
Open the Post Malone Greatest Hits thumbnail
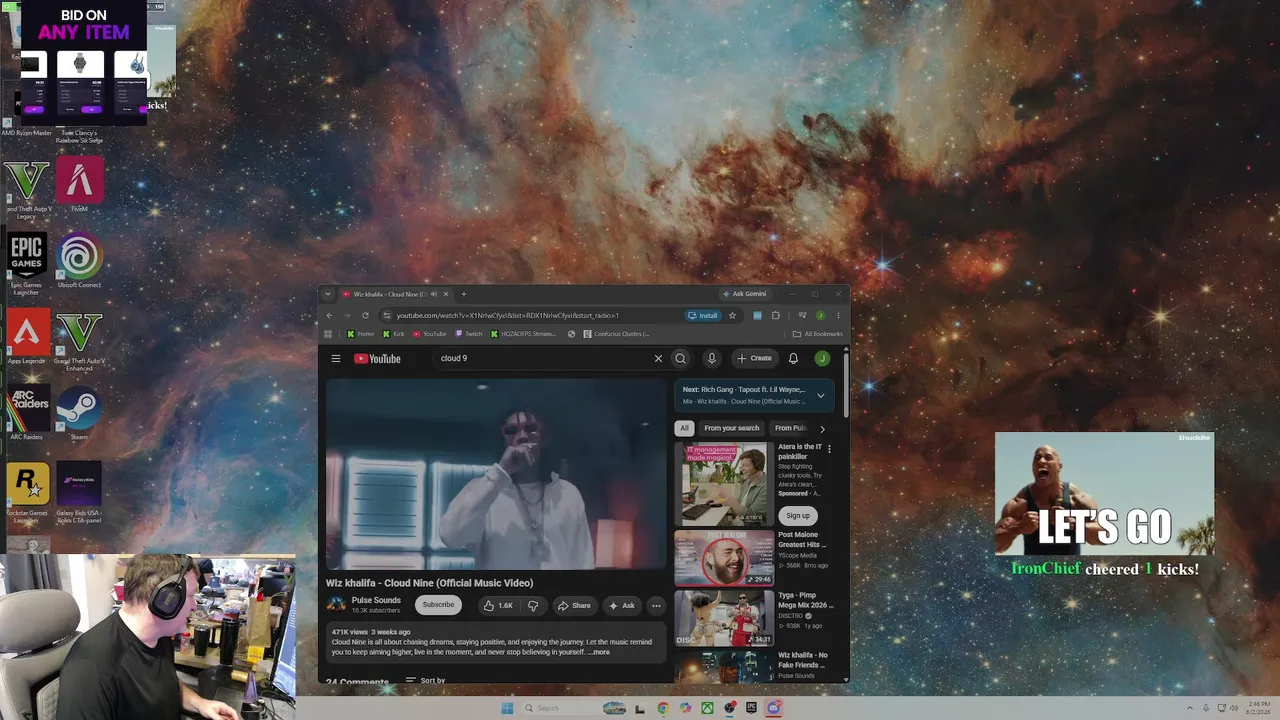724,558
